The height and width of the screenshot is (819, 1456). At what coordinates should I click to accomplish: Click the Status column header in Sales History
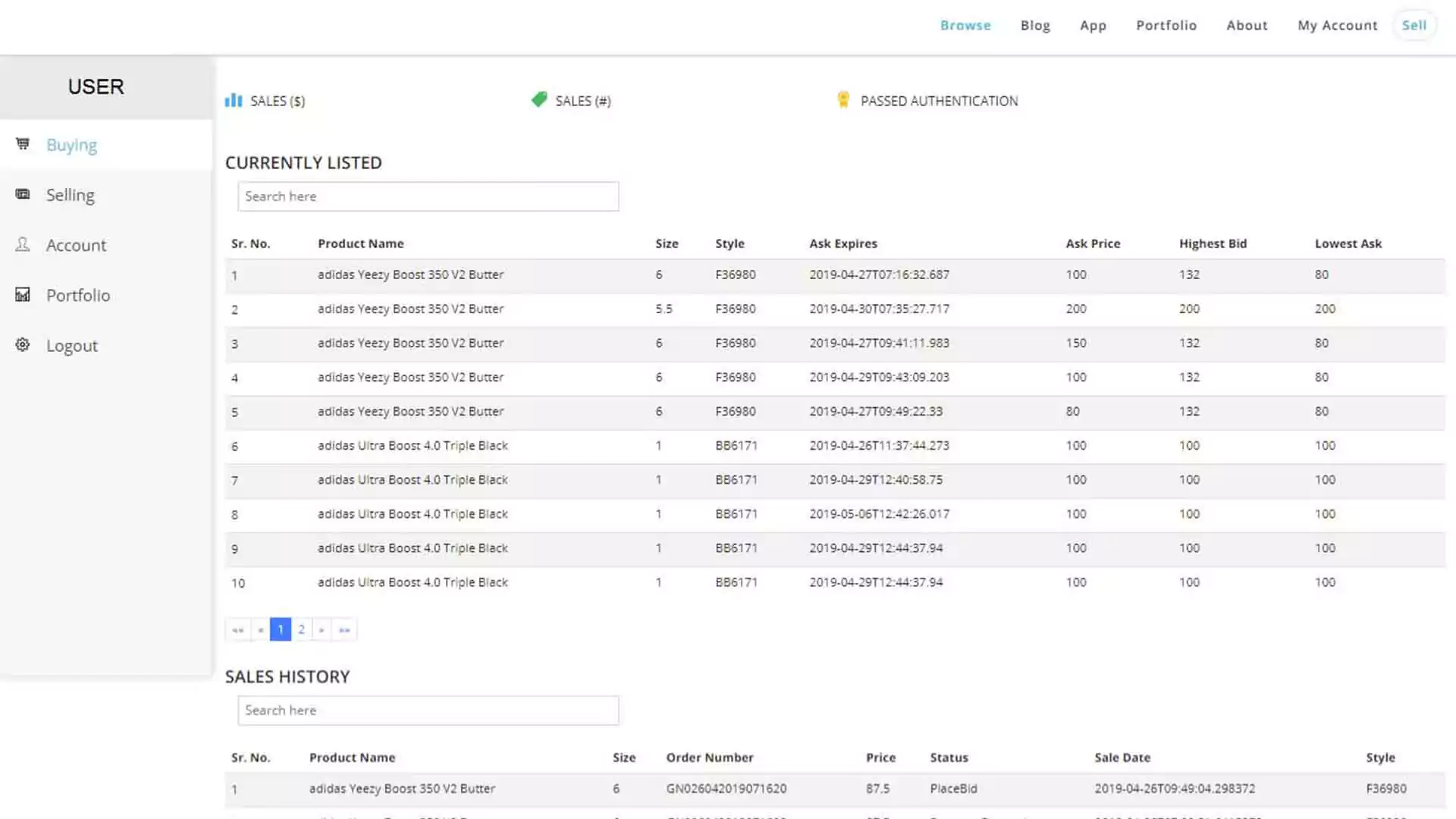pyautogui.click(x=949, y=758)
